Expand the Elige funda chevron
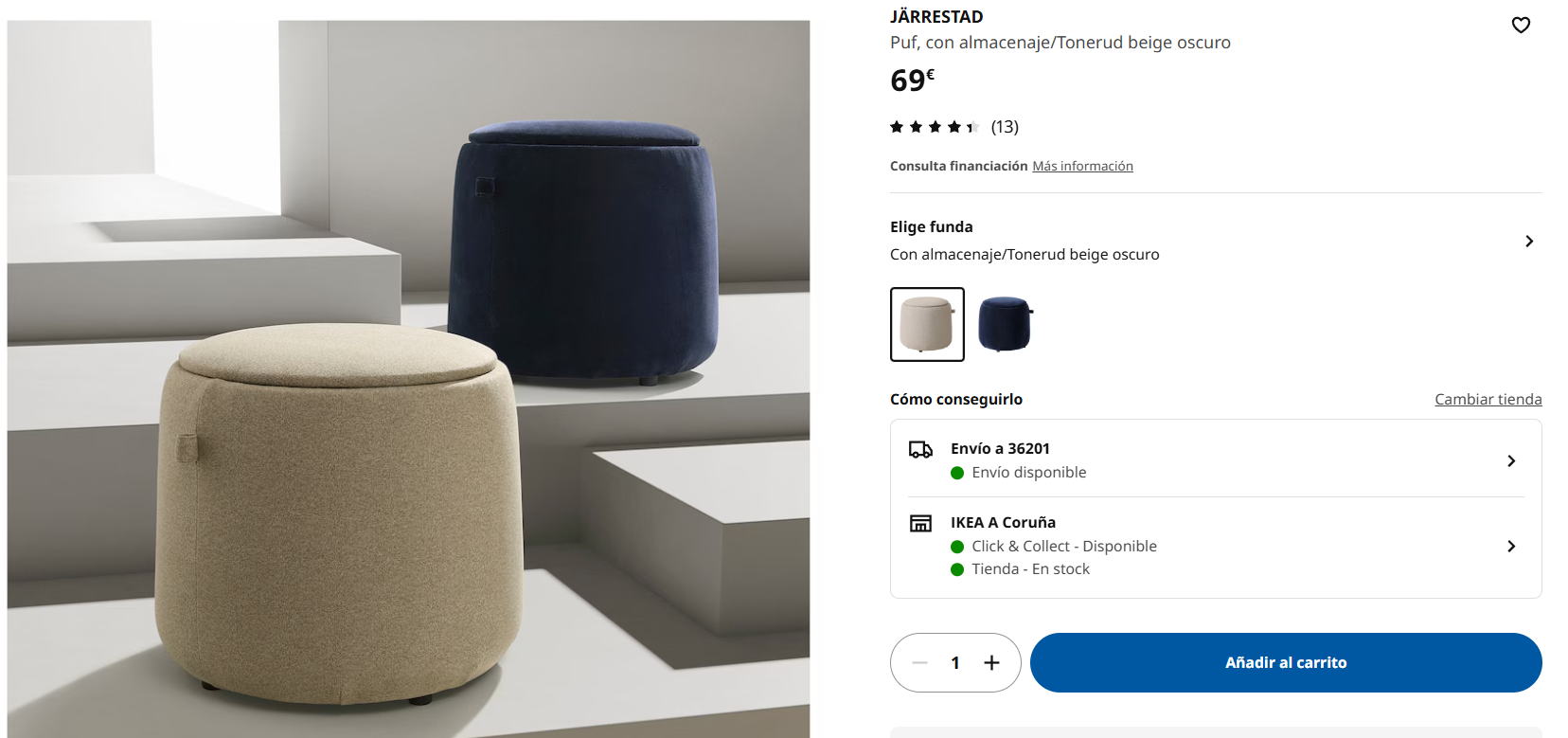Image resolution: width=1568 pixels, height=738 pixels. coord(1529,242)
